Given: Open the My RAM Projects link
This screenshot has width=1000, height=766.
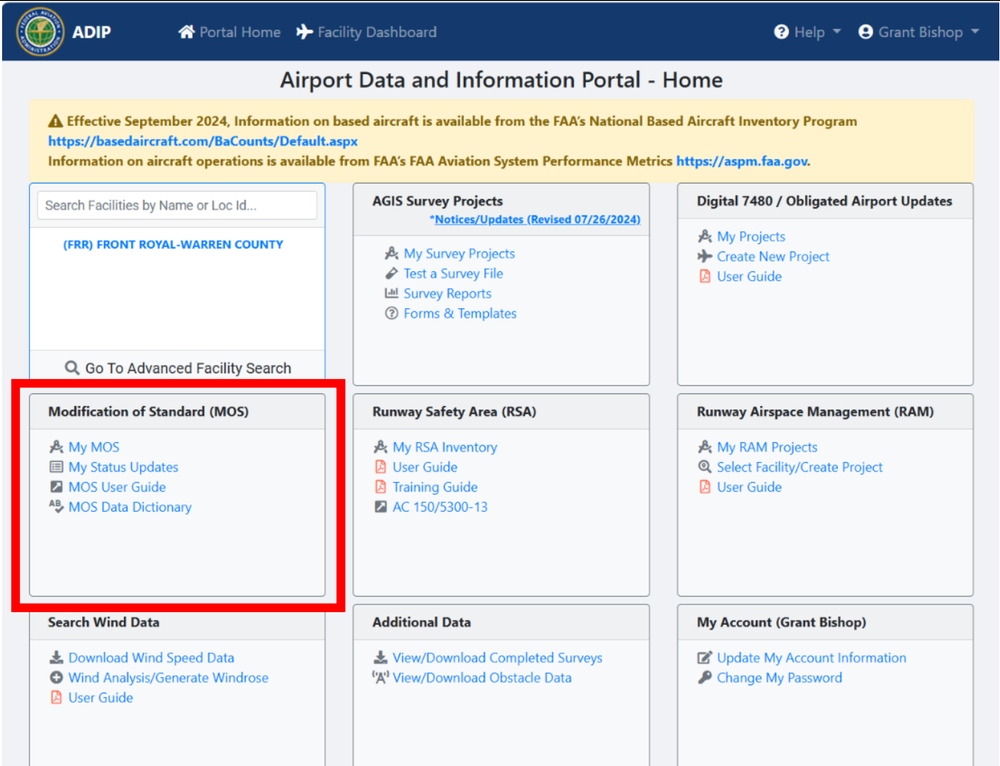Looking at the screenshot, I should point(767,447).
